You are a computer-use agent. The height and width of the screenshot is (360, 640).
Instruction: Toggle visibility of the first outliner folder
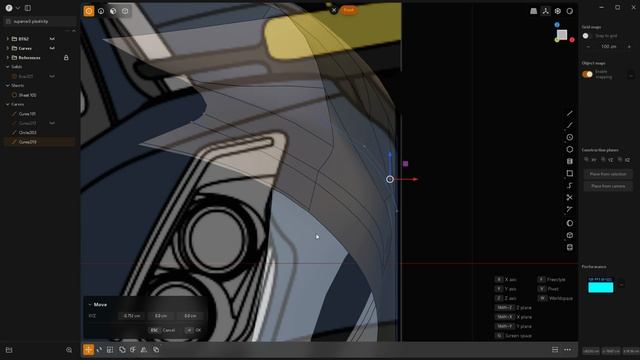click(52, 39)
